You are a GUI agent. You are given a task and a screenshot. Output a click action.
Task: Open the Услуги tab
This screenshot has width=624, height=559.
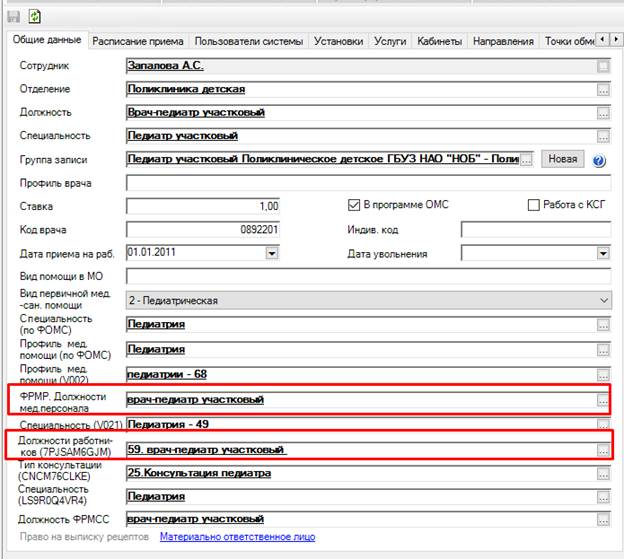point(390,41)
